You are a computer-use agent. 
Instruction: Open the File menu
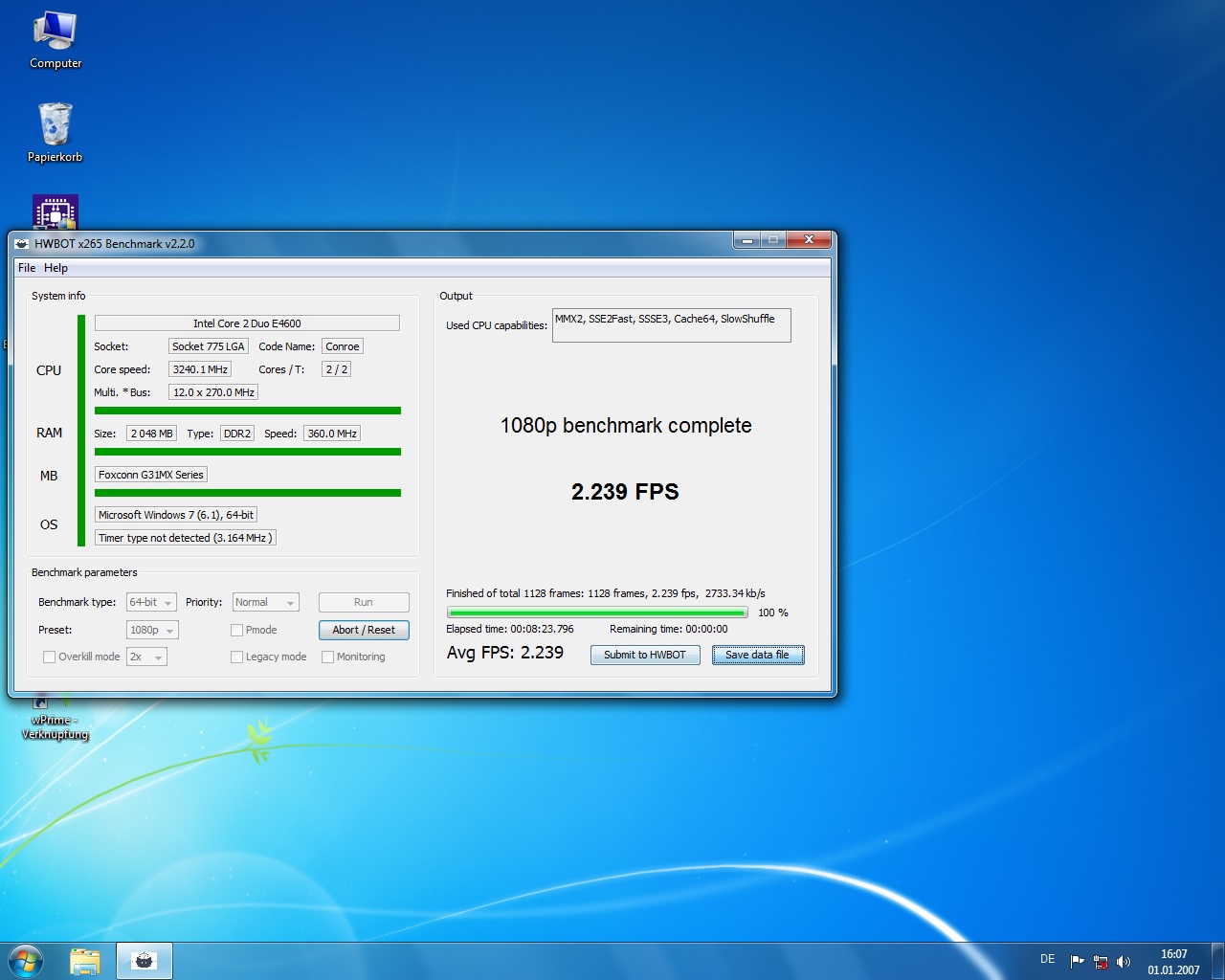27,268
